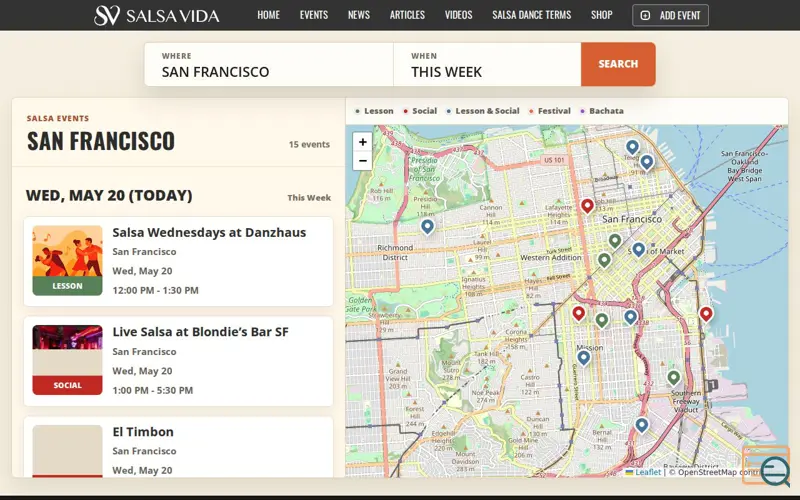Open the Leaflet attribution link
Image resolution: width=800 pixels, height=500 pixels.
click(x=648, y=472)
